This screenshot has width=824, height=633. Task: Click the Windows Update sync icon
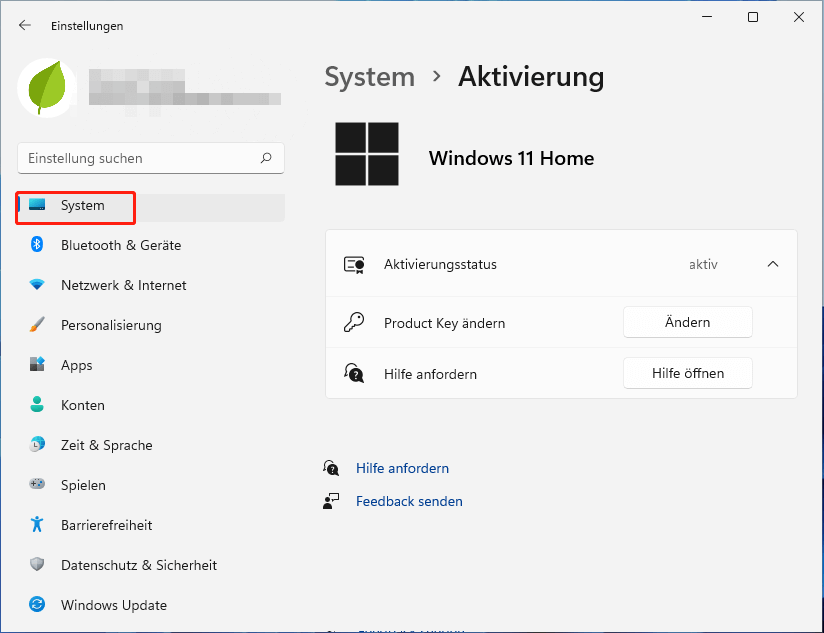pyautogui.click(x=37, y=605)
